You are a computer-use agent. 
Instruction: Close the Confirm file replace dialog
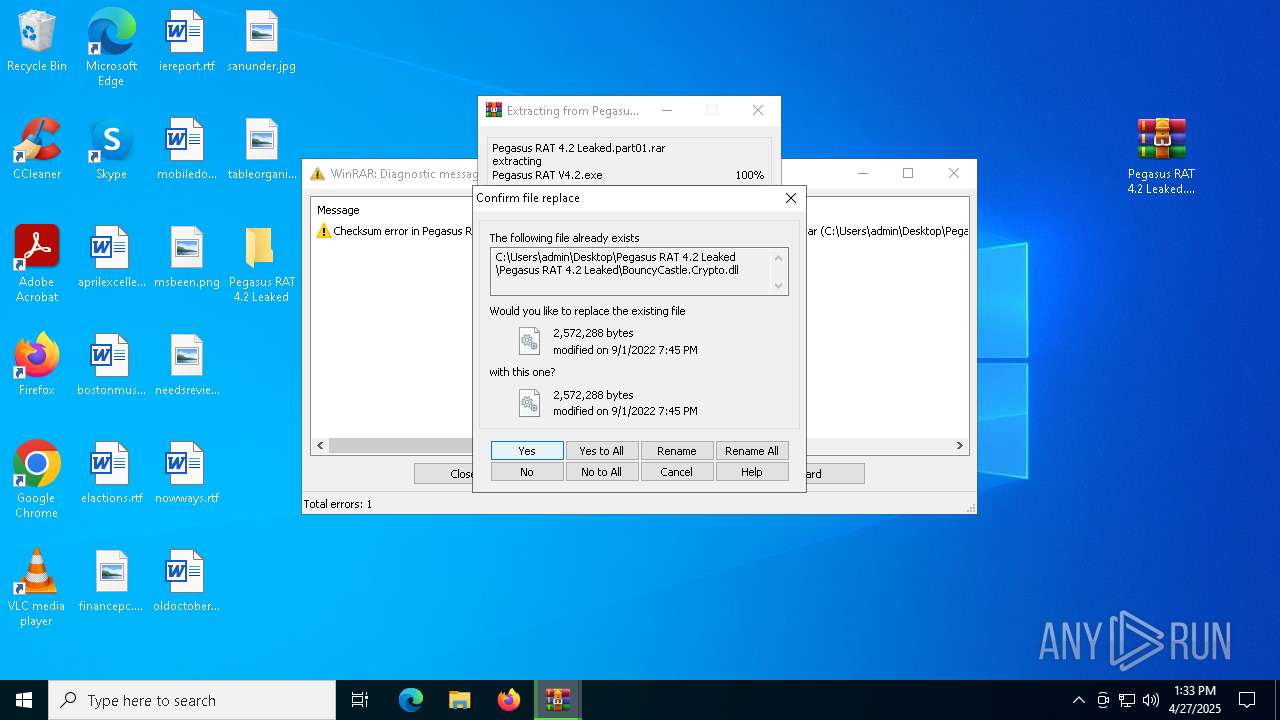(x=791, y=198)
